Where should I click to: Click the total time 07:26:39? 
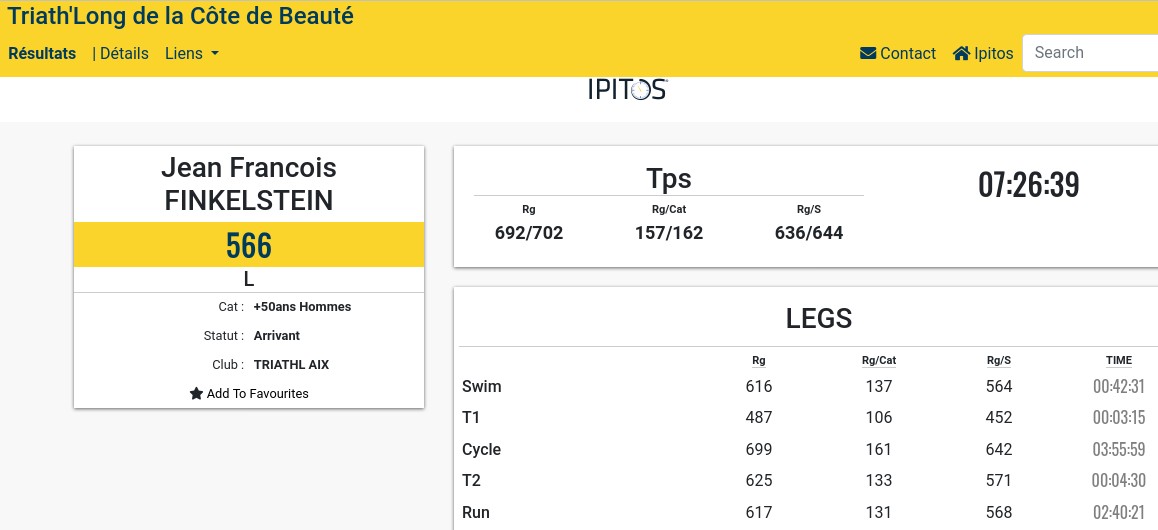point(1029,185)
